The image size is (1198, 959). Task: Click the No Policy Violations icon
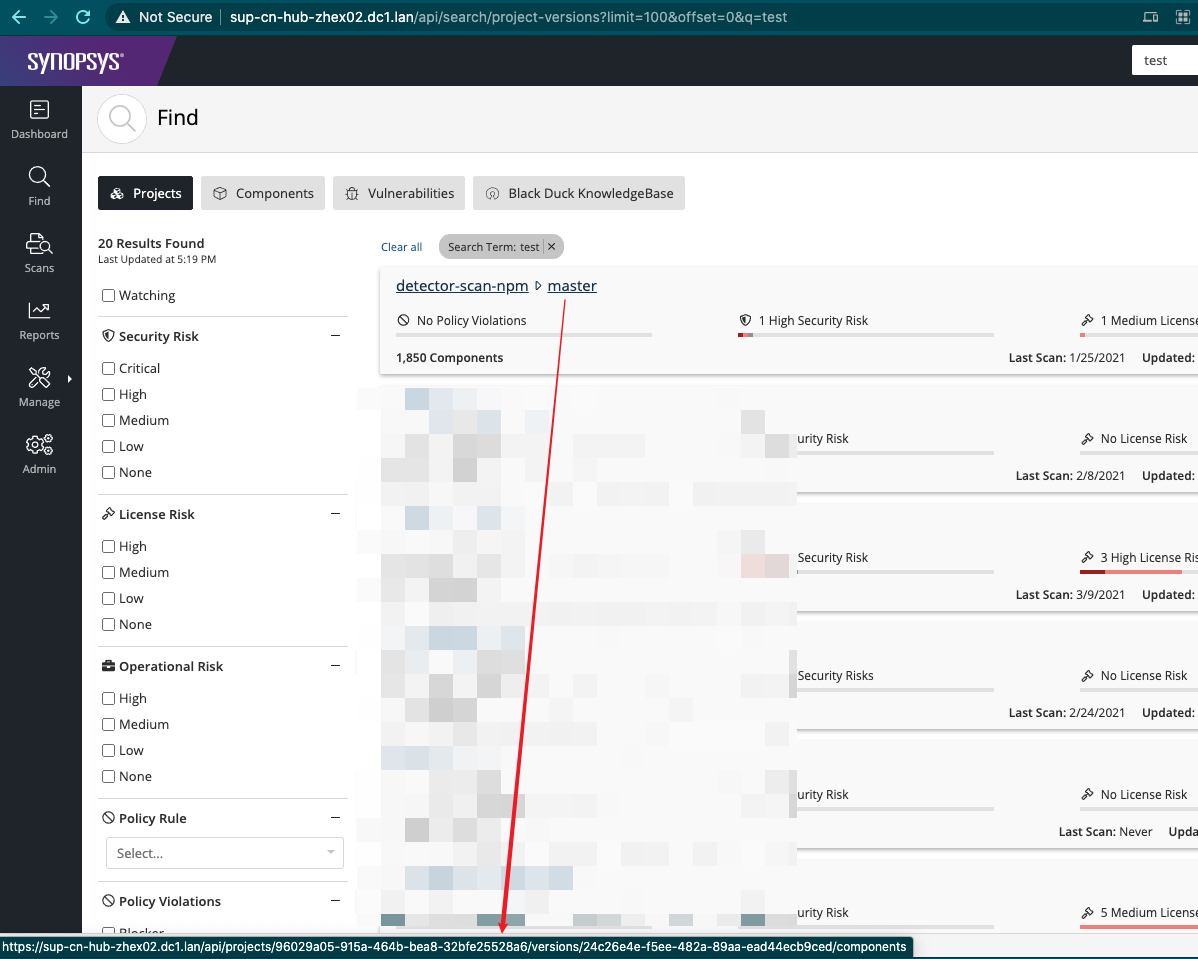tap(403, 320)
